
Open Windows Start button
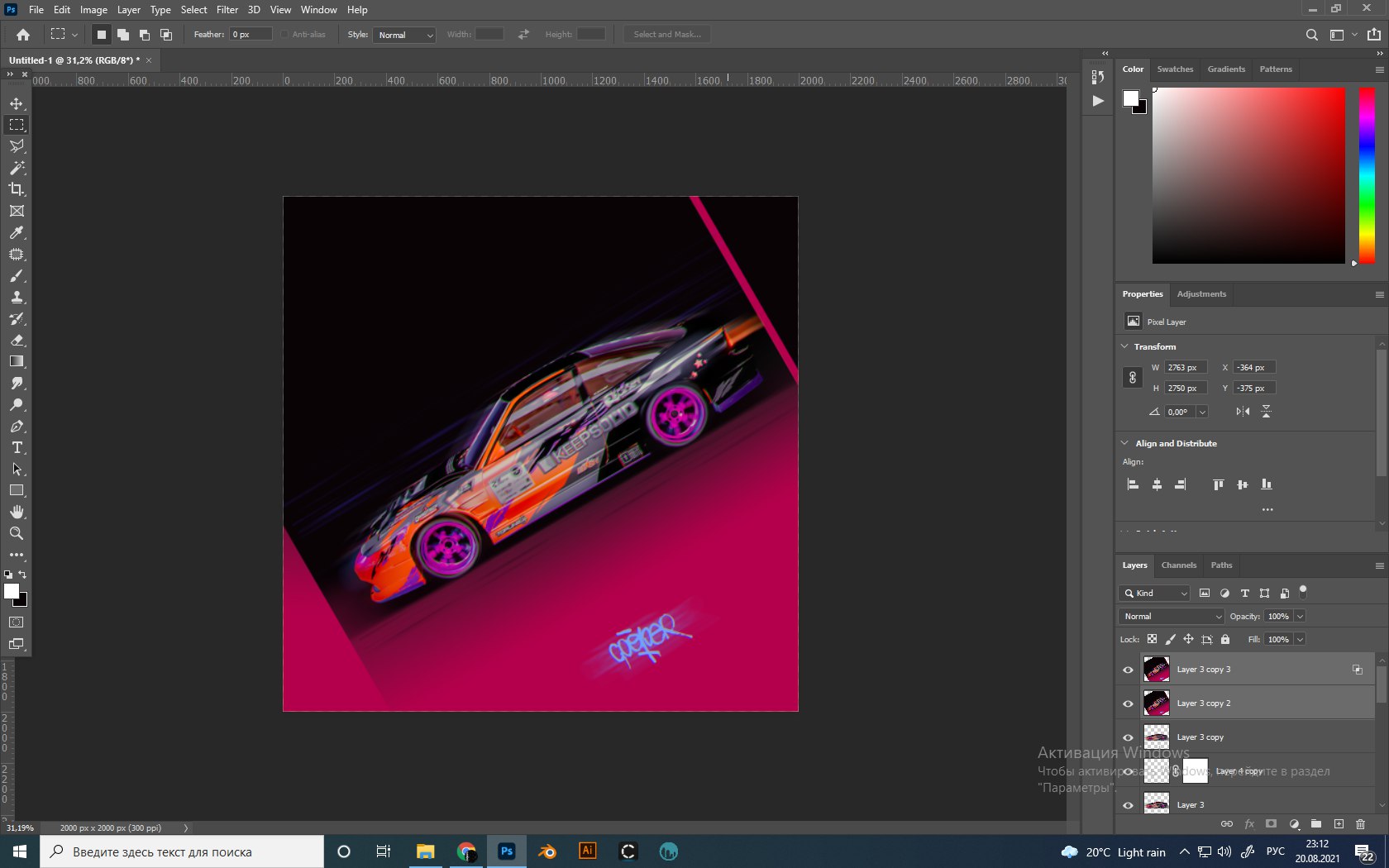tap(20, 851)
